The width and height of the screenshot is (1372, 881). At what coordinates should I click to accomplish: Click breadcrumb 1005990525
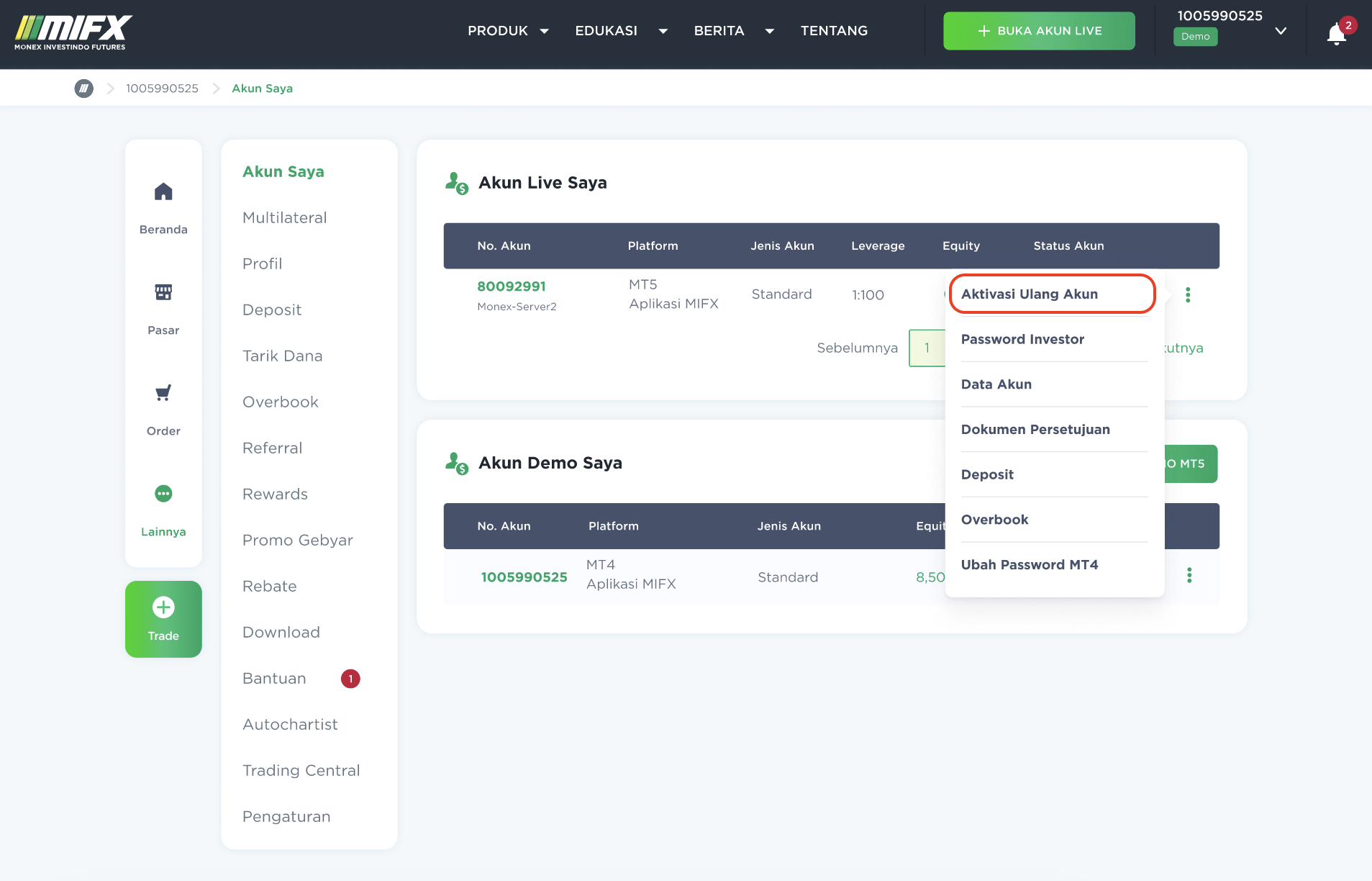(162, 89)
